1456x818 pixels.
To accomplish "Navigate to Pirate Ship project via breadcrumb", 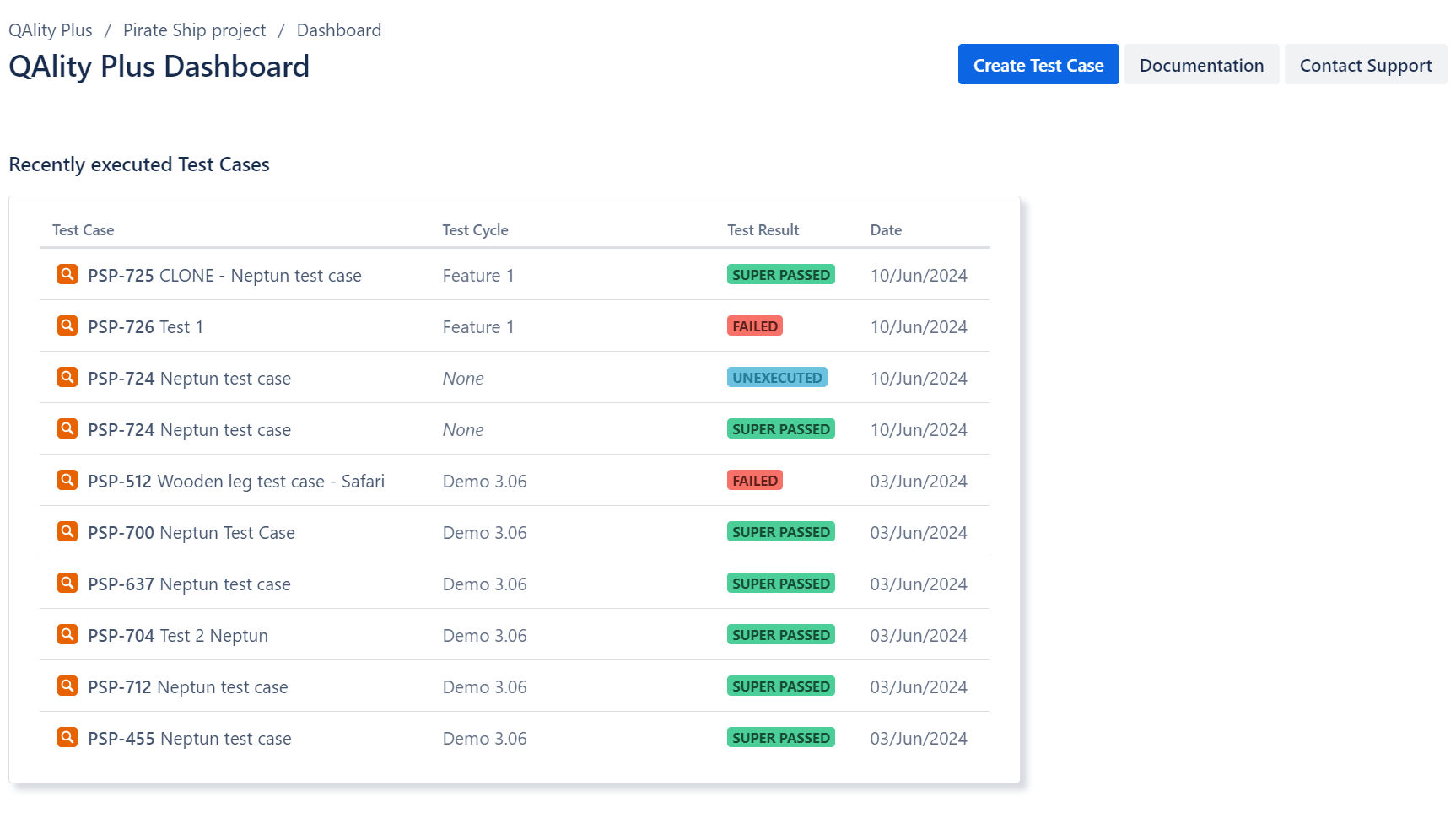I will click(194, 30).
